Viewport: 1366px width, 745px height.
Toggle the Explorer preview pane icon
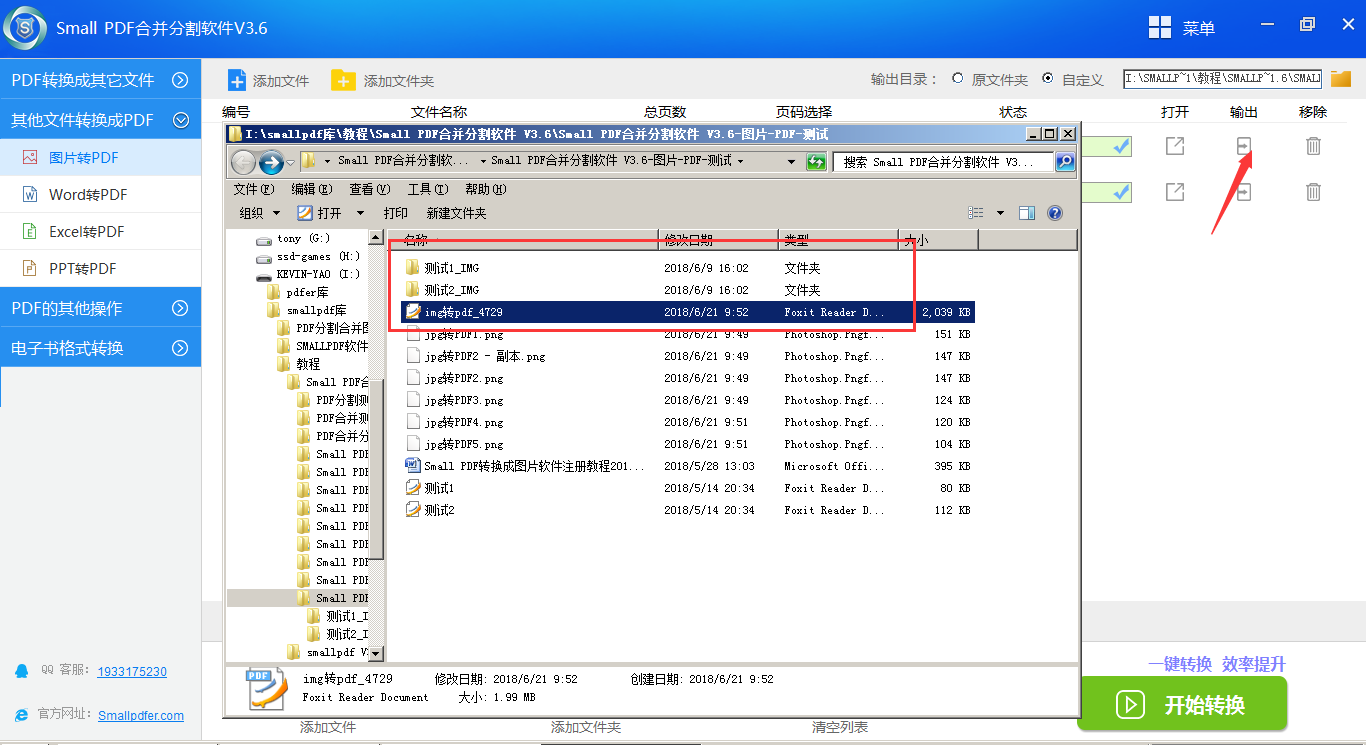pos(1027,213)
